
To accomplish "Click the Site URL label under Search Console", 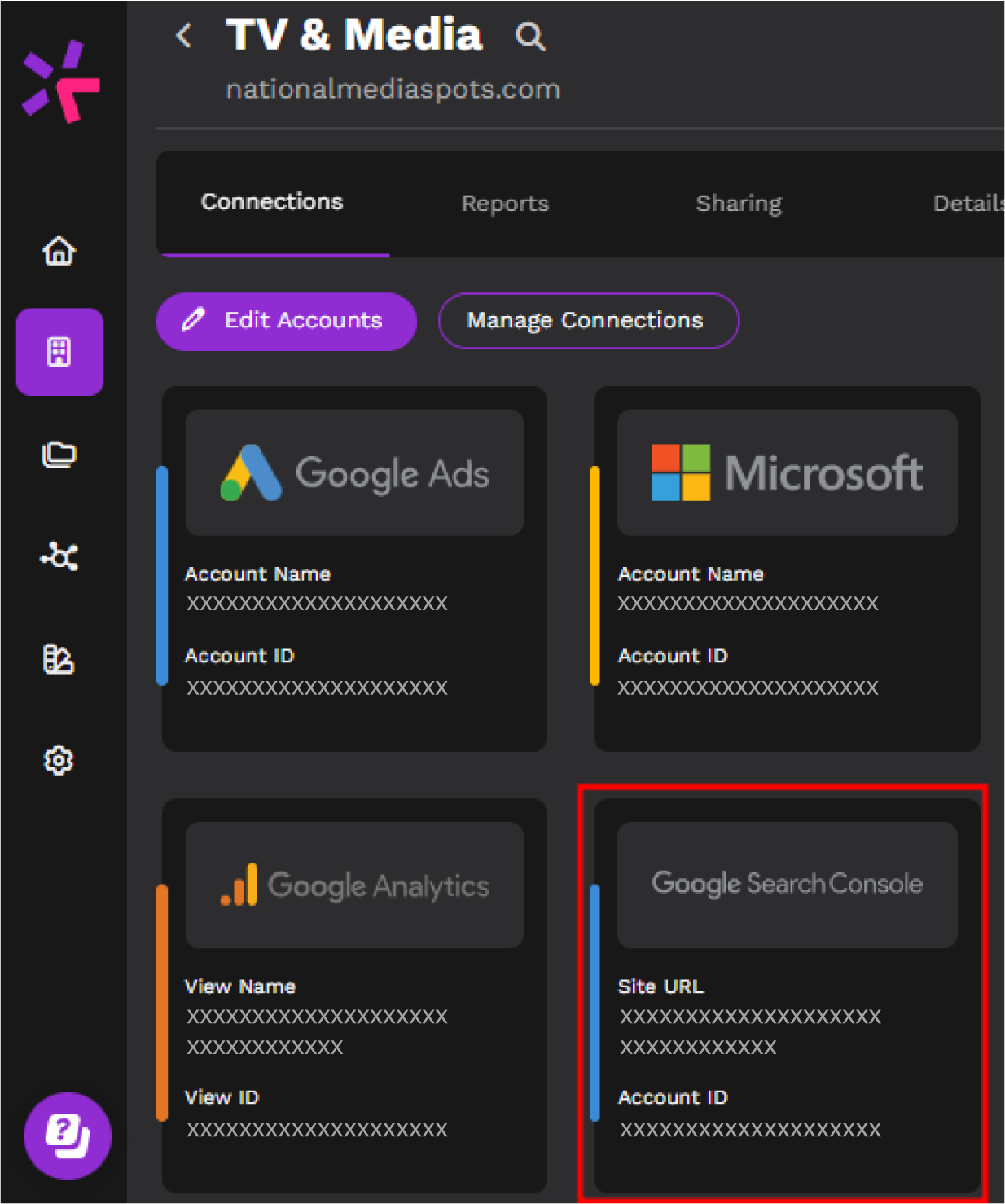I will 661,986.
